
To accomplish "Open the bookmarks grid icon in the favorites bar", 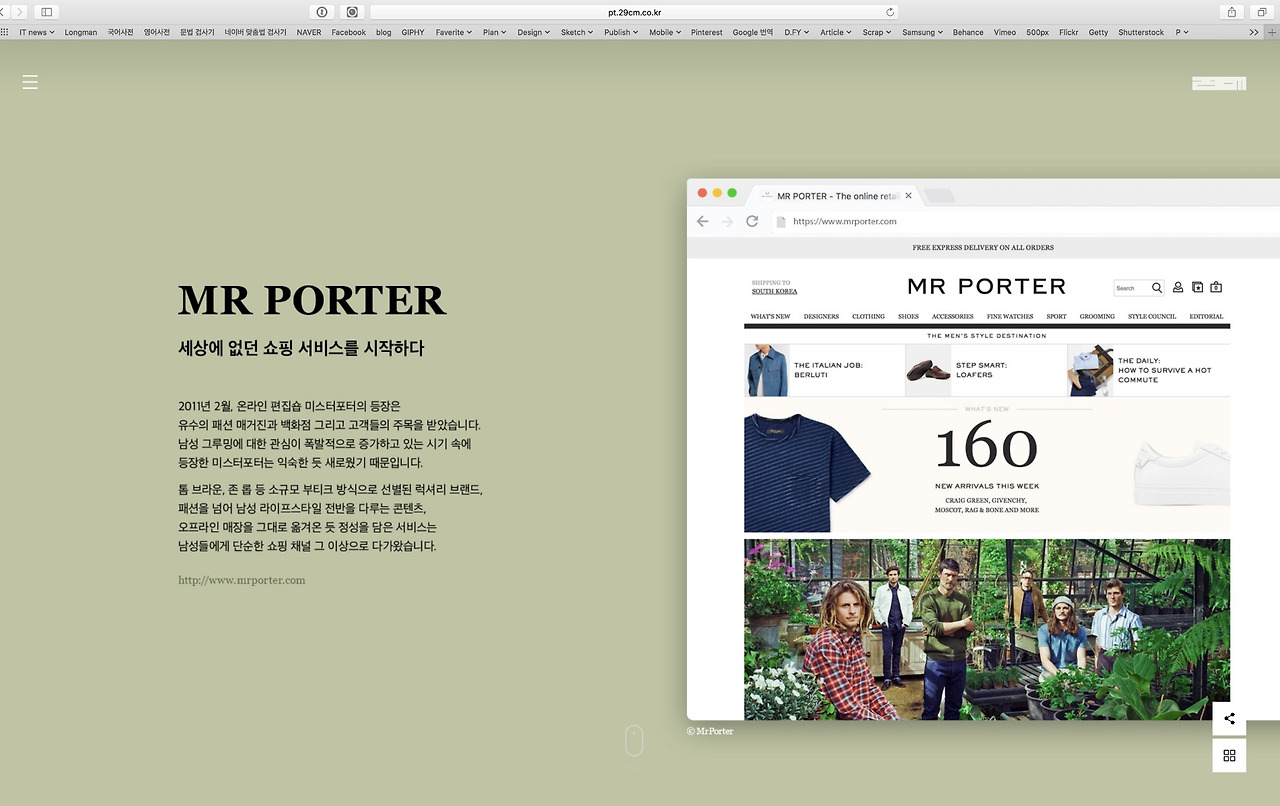I will pyautogui.click(x=5, y=32).
